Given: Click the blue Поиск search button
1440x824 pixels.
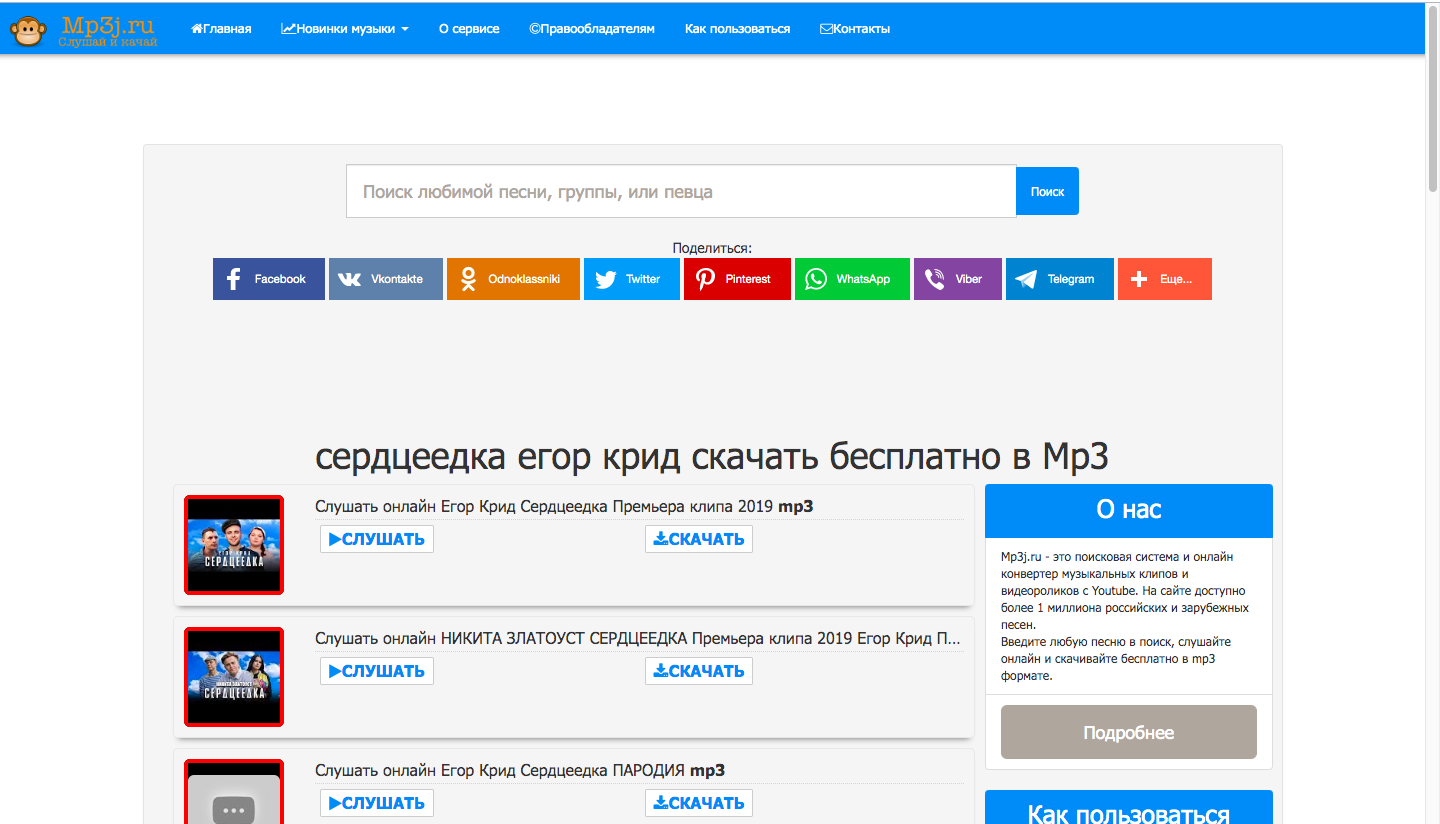Looking at the screenshot, I should coord(1047,191).
